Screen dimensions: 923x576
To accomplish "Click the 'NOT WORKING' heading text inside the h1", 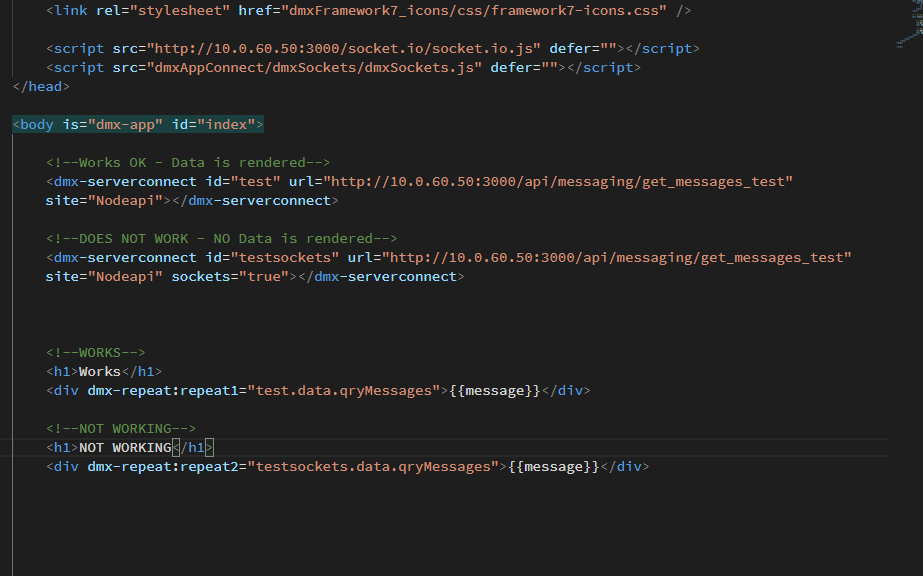I will 125,448.
